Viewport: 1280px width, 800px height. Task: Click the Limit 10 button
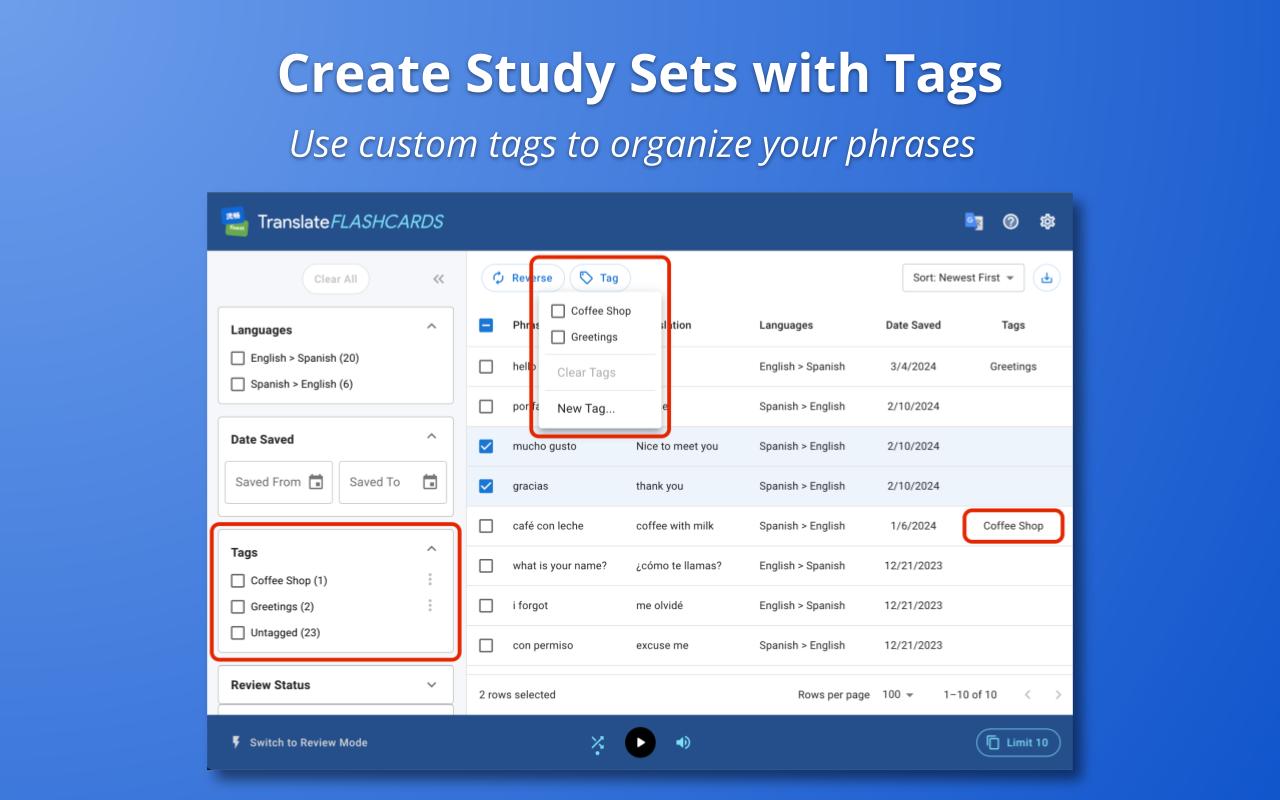coord(1018,742)
